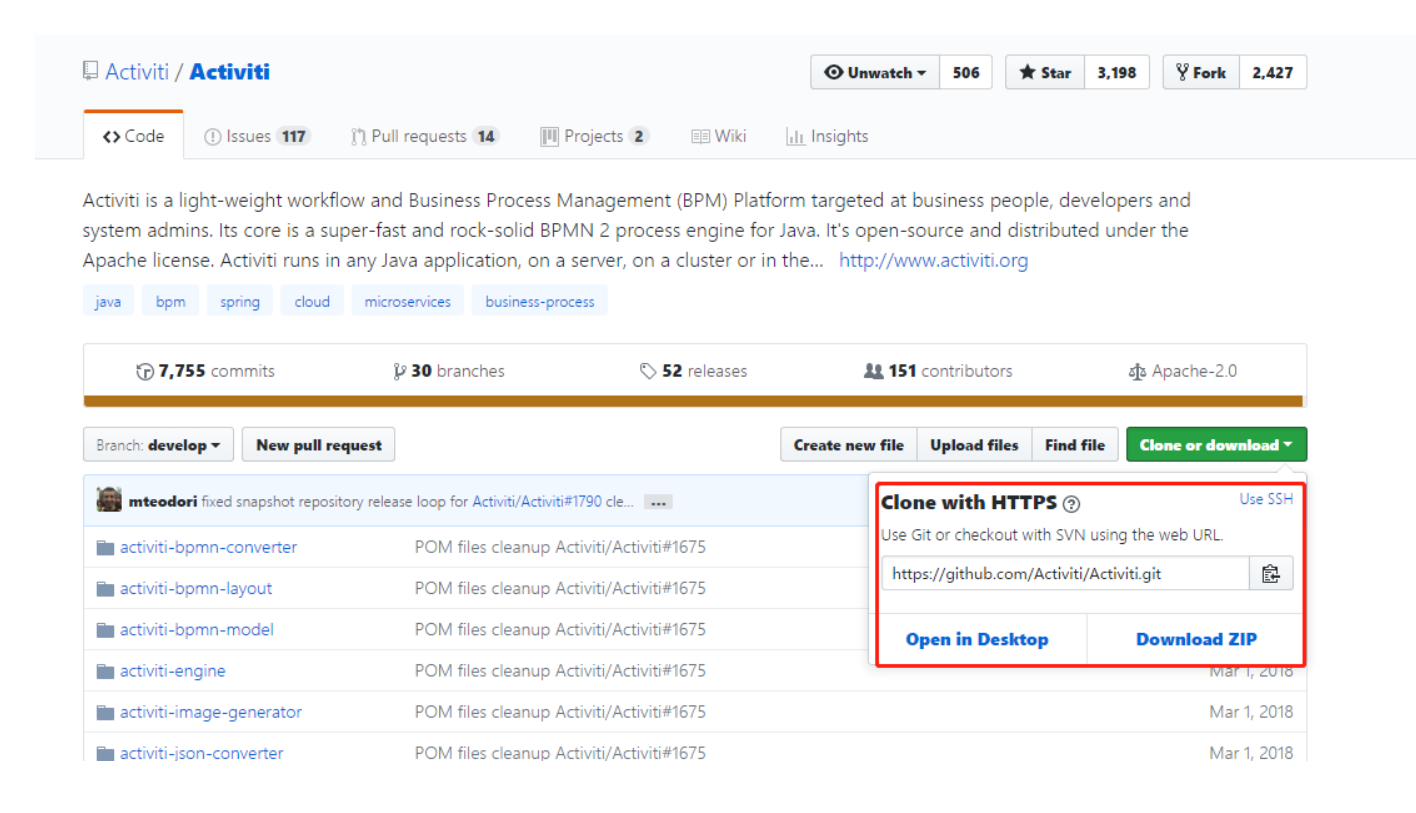
Task: Click Open in Desktop
Action: [x=977, y=639]
